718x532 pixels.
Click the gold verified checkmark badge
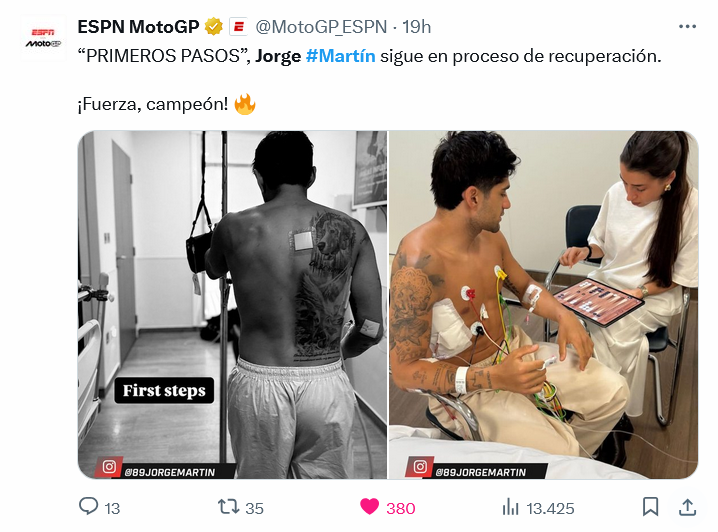[213, 27]
